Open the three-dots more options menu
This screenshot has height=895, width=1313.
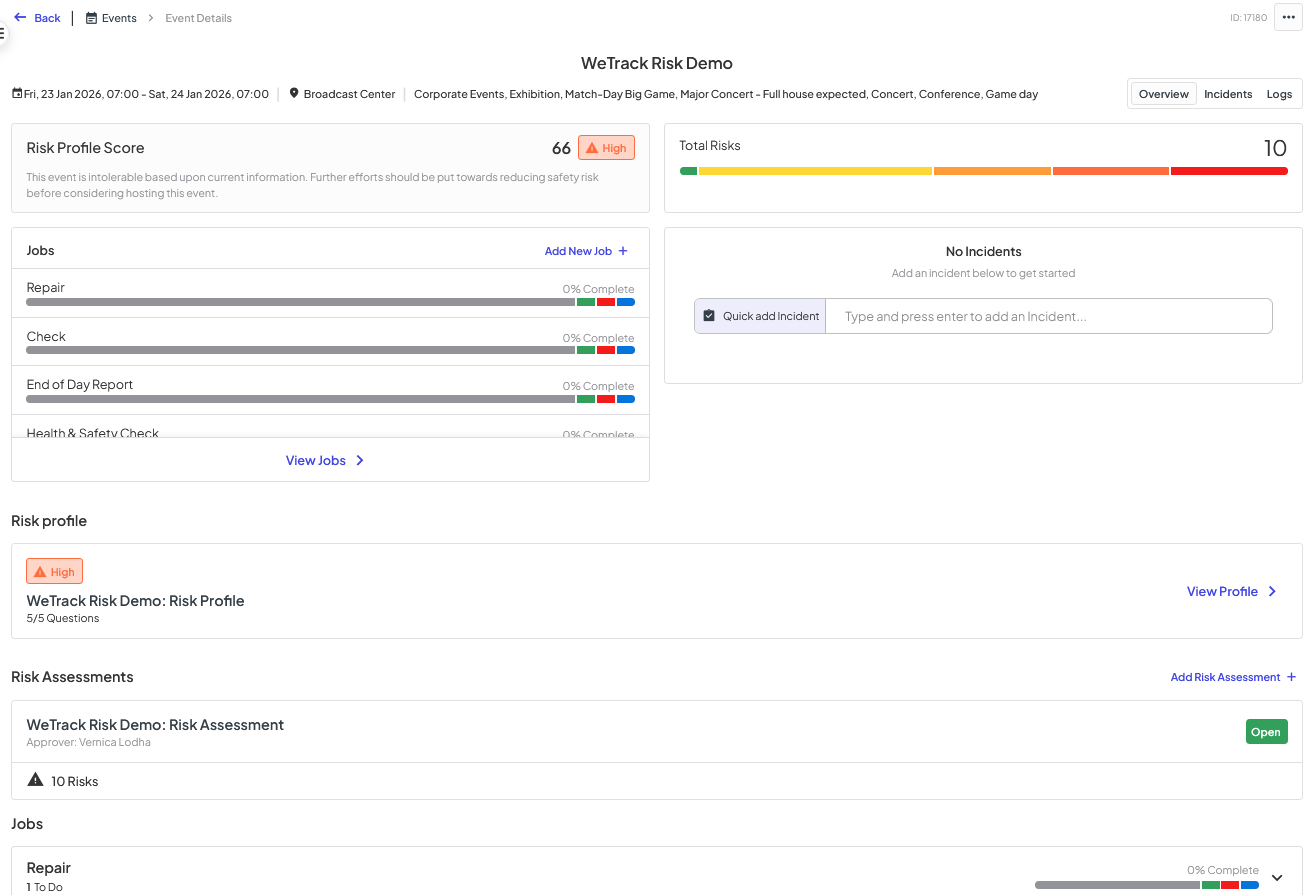click(1288, 18)
